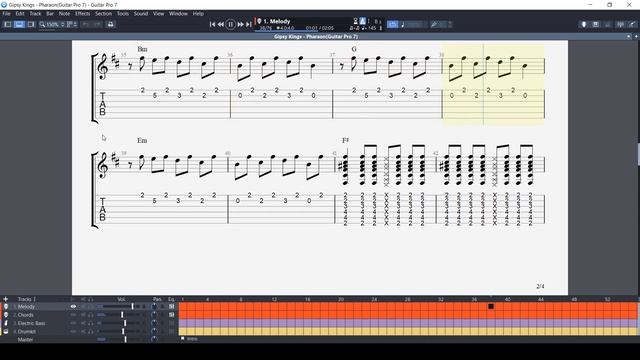Open the view layout dropdown

[x=72, y=24]
